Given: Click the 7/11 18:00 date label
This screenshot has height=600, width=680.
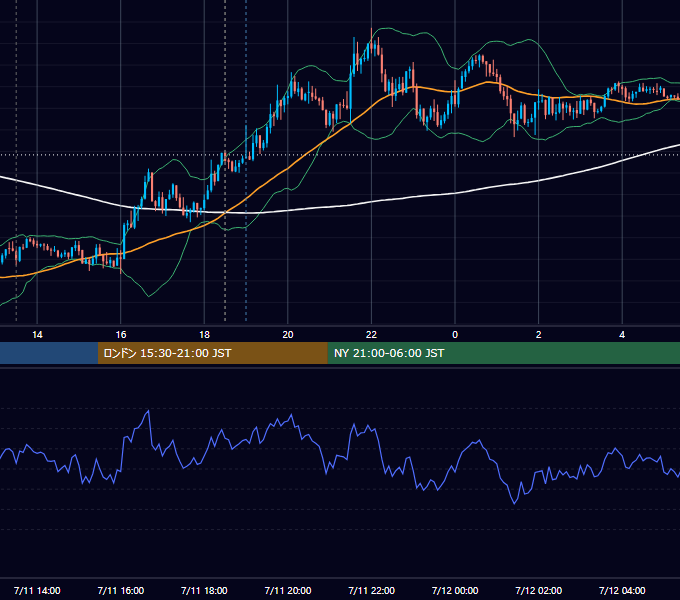Looking at the screenshot, I should coord(204,590).
